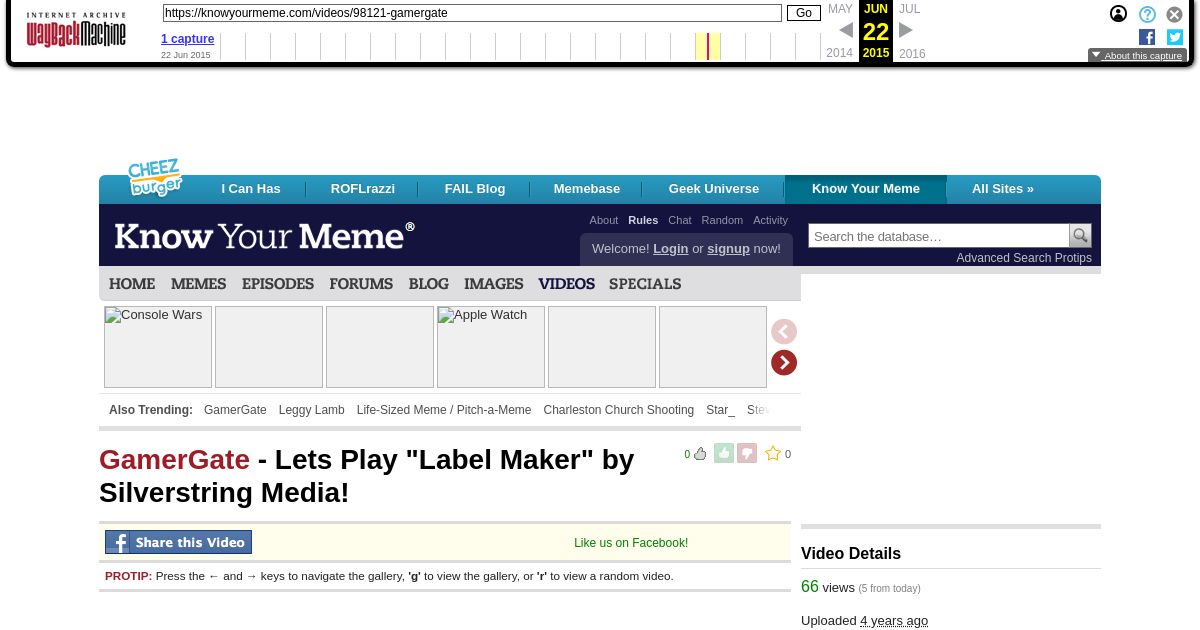Open the ROFLrazzi site tab
This screenshot has height=630, width=1200.
(x=363, y=189)
